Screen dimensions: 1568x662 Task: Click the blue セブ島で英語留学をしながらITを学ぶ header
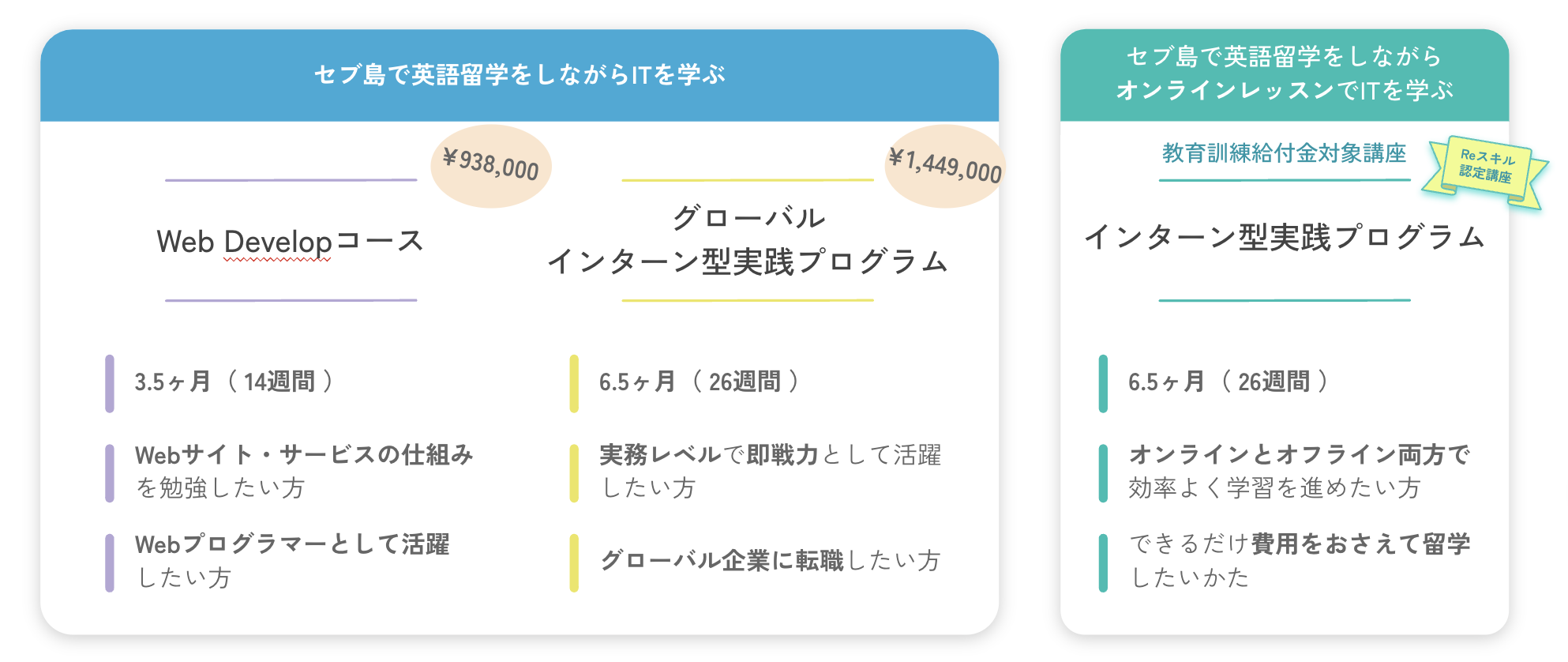[520, 75]
